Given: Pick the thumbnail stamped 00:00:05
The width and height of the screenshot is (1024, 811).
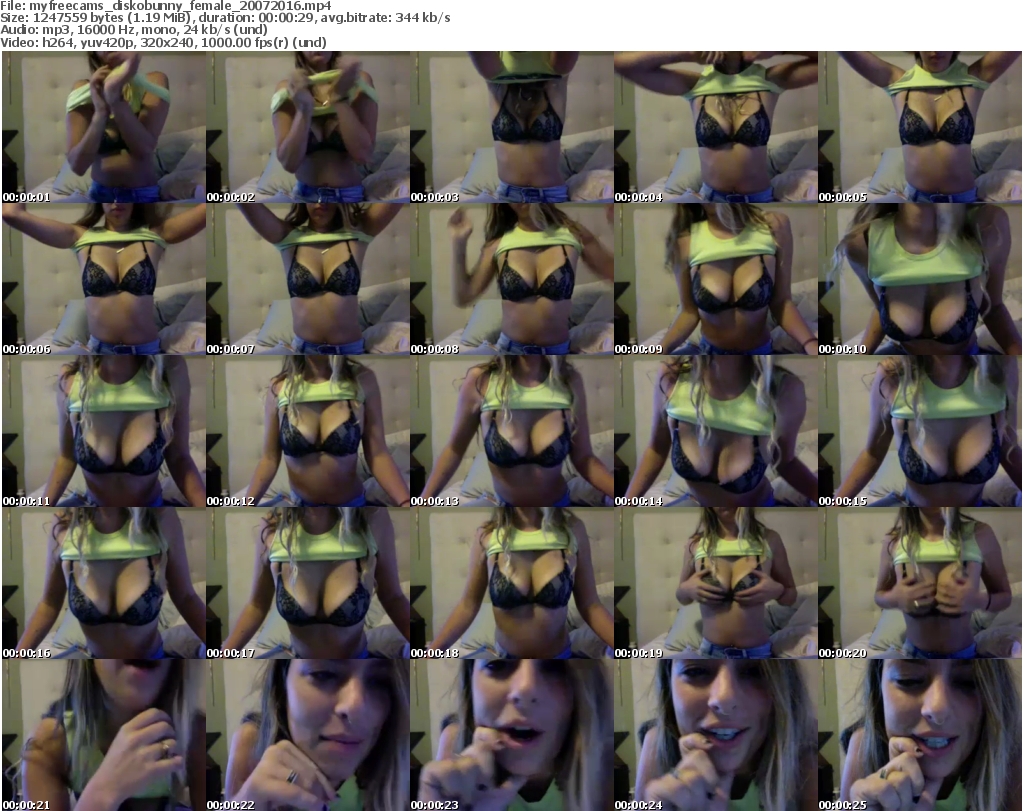Looking at the screenshot, I should point(920,127).
